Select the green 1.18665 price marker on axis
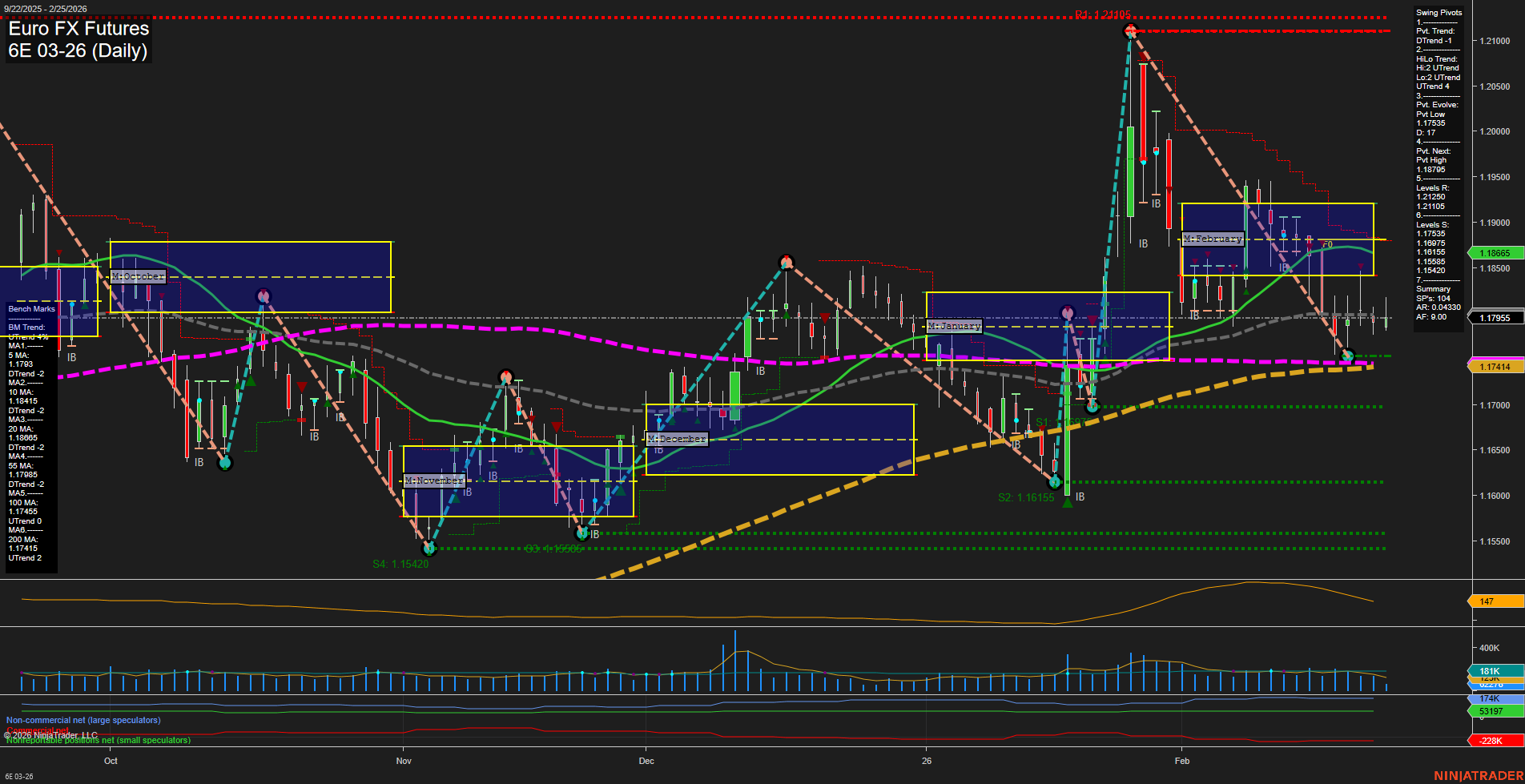Screen dimensions: 1525x784 (1496, 253)
